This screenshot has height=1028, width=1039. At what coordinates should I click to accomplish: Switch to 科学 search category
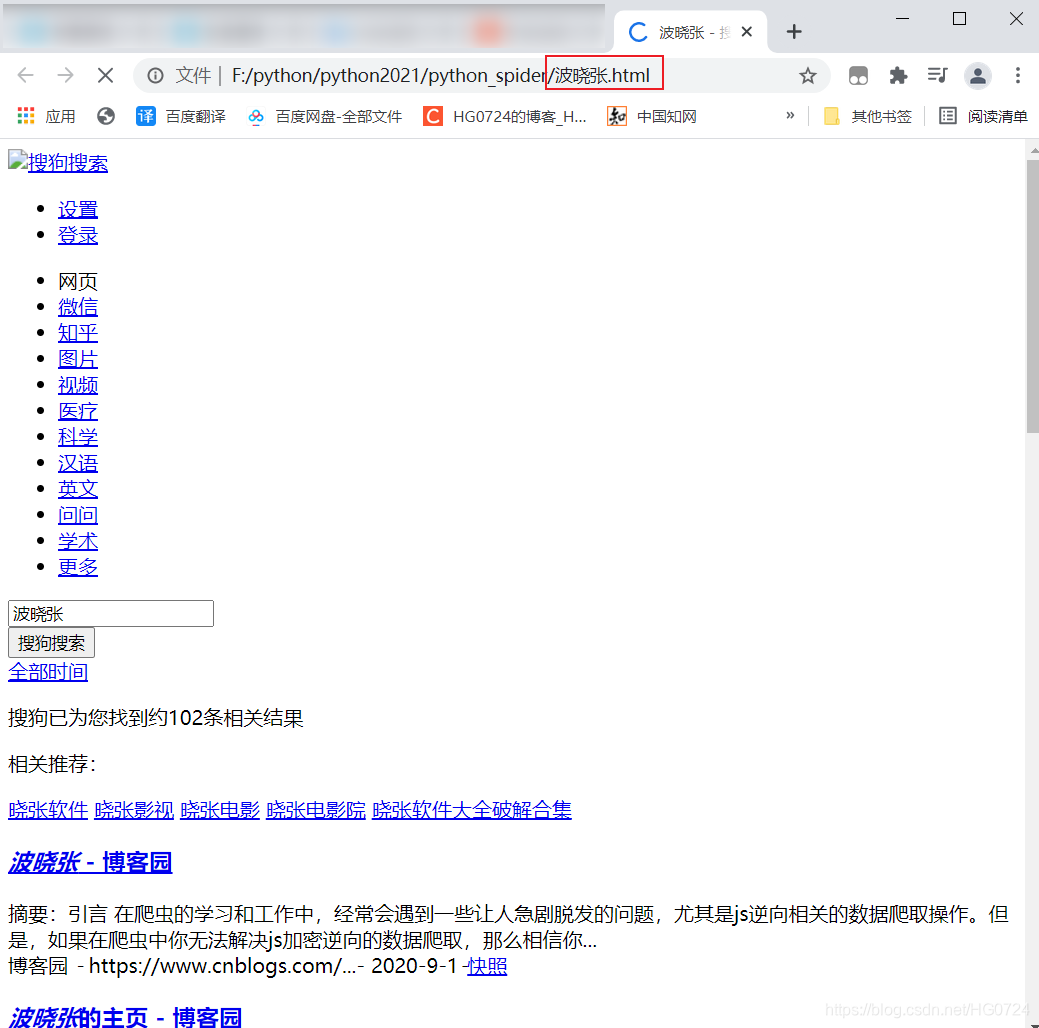pyautogui.click(x=78, y=437)
